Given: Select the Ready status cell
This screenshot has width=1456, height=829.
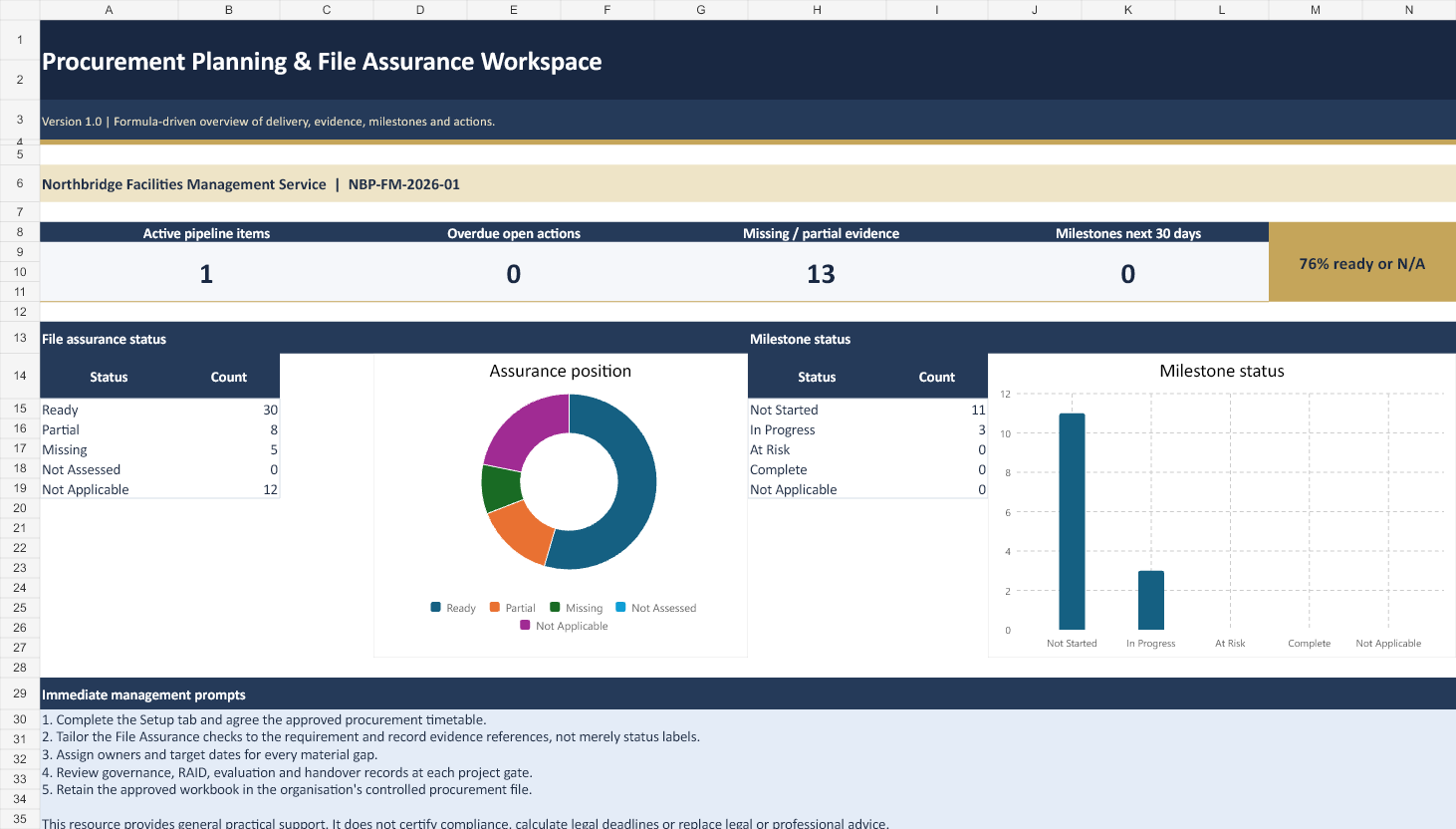Looking at the screenshot, I should click(x=109, y=410).
